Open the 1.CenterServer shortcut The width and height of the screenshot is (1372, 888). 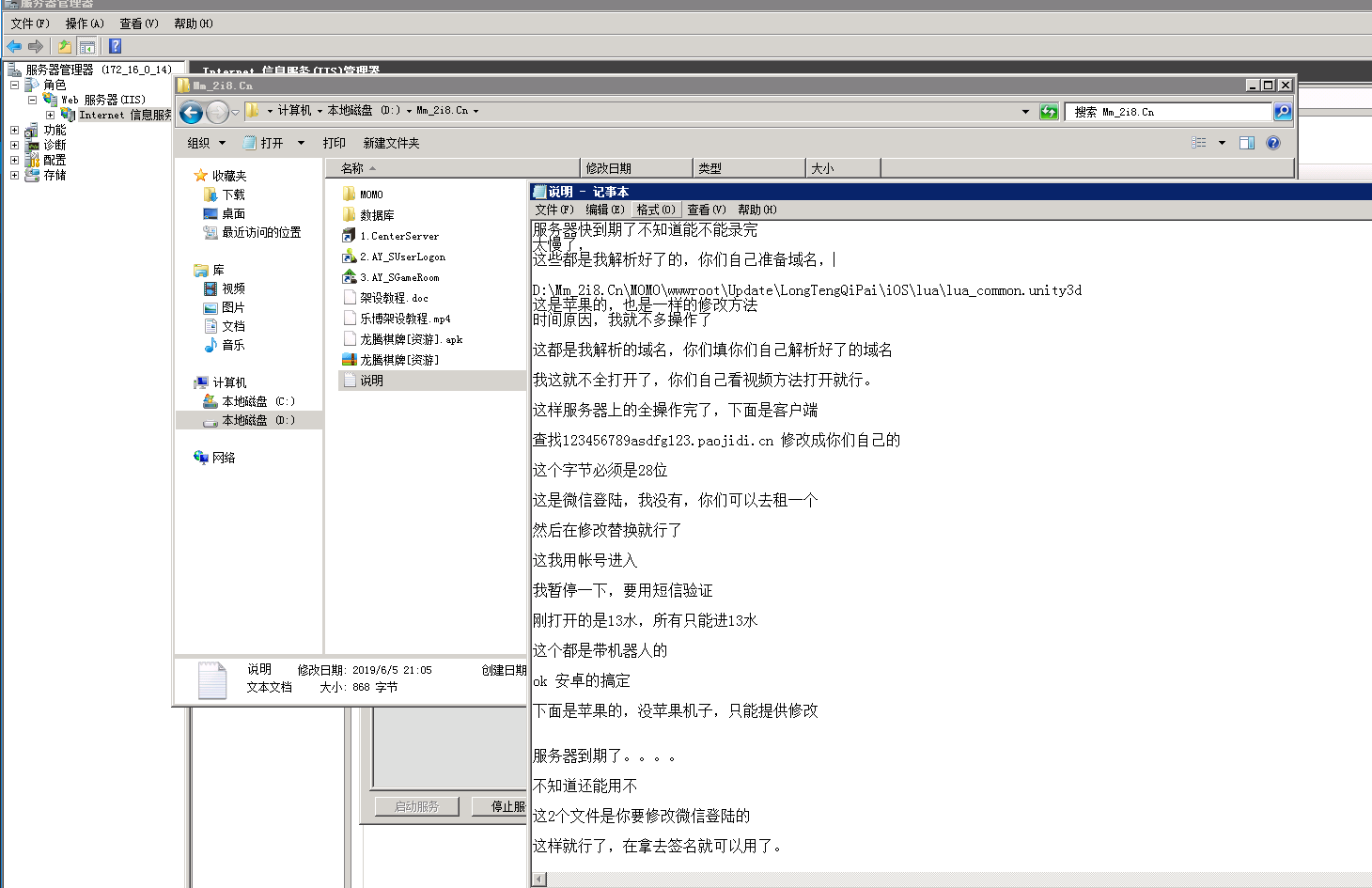398,236
